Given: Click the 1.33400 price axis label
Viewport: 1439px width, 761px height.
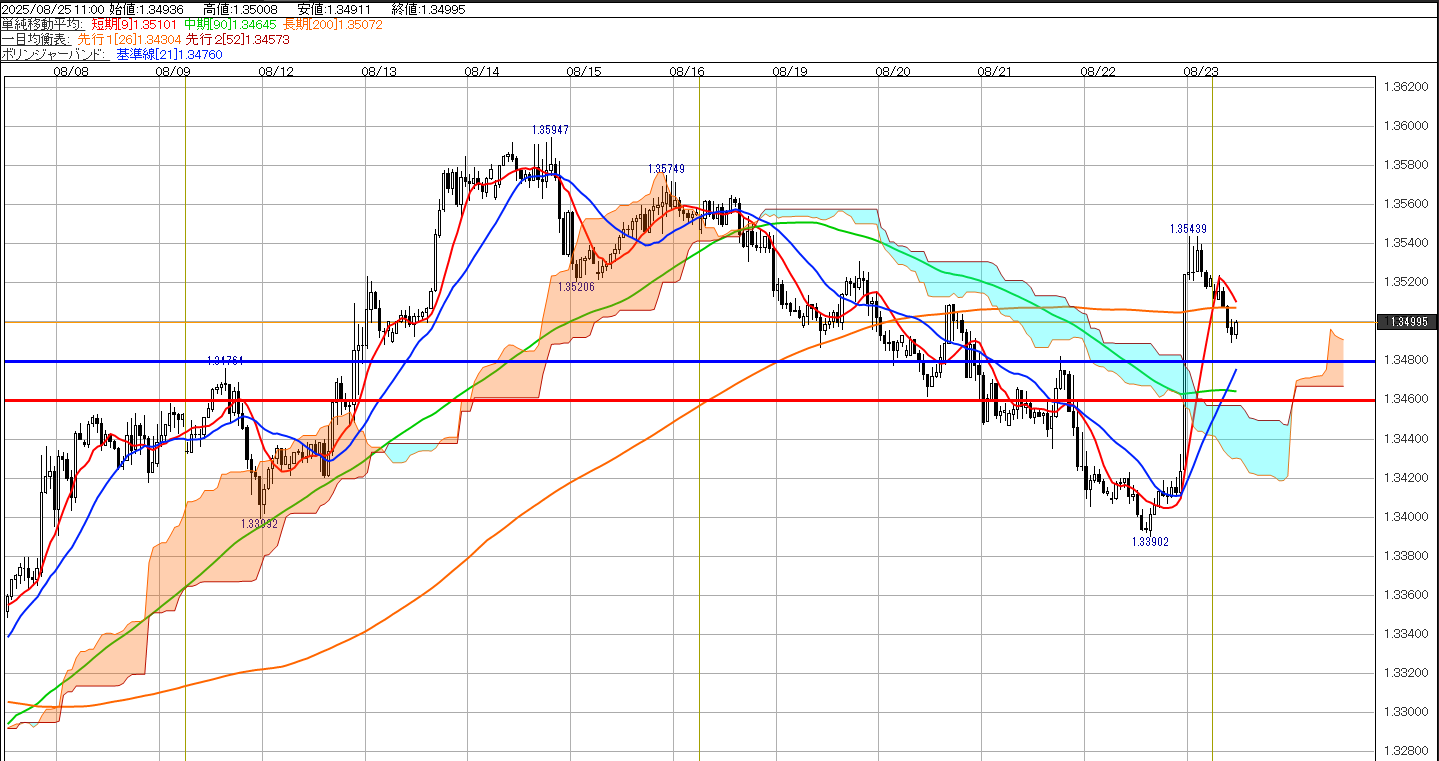Looking at the screenshot, I should pos(1405,634).
